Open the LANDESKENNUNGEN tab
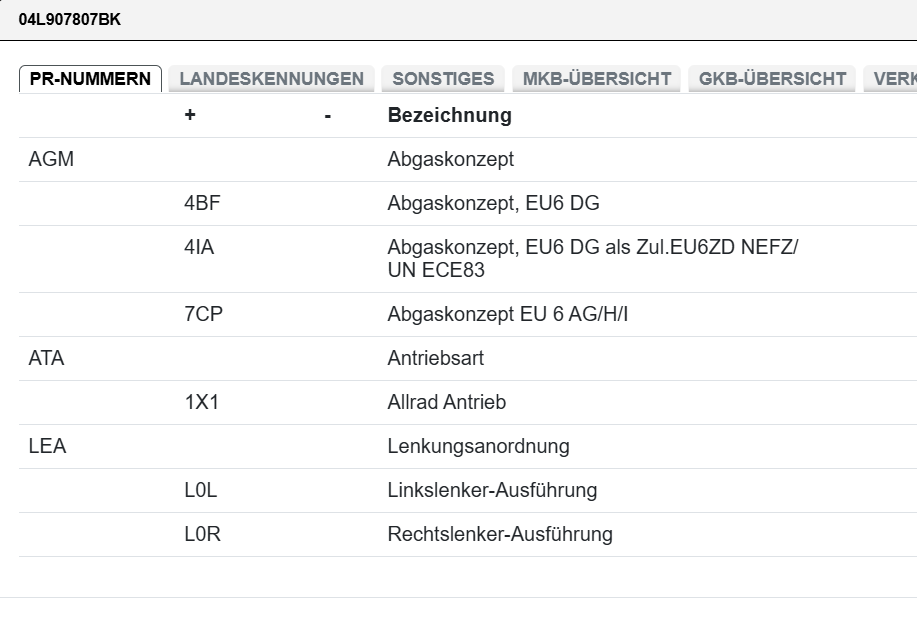917x643 pixels. 271,79
